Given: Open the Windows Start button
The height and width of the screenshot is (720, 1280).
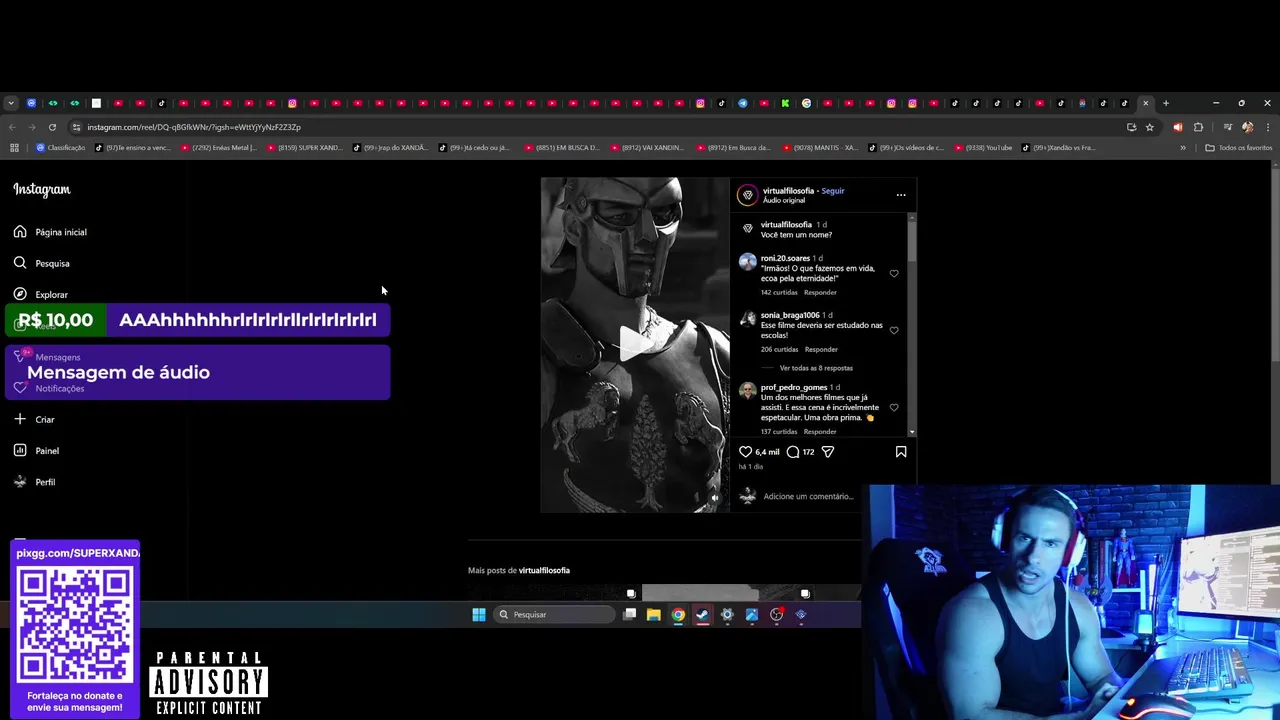Looking at the screenshot, I should (x=478, y=615).
